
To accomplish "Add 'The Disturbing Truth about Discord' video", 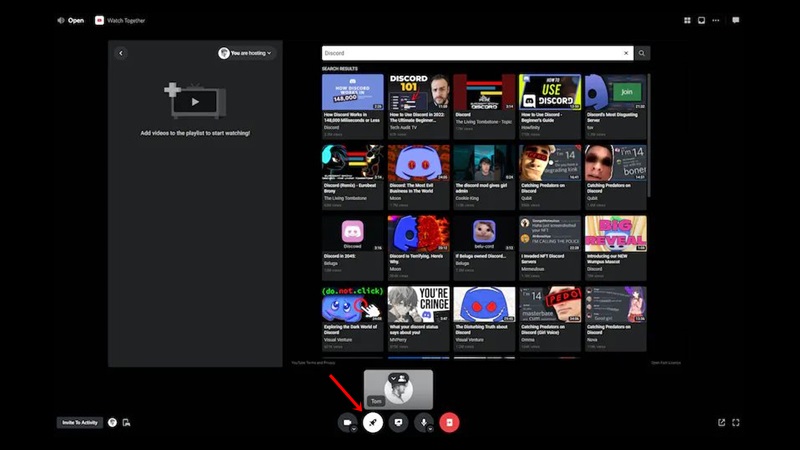I will tap(484, 319).
